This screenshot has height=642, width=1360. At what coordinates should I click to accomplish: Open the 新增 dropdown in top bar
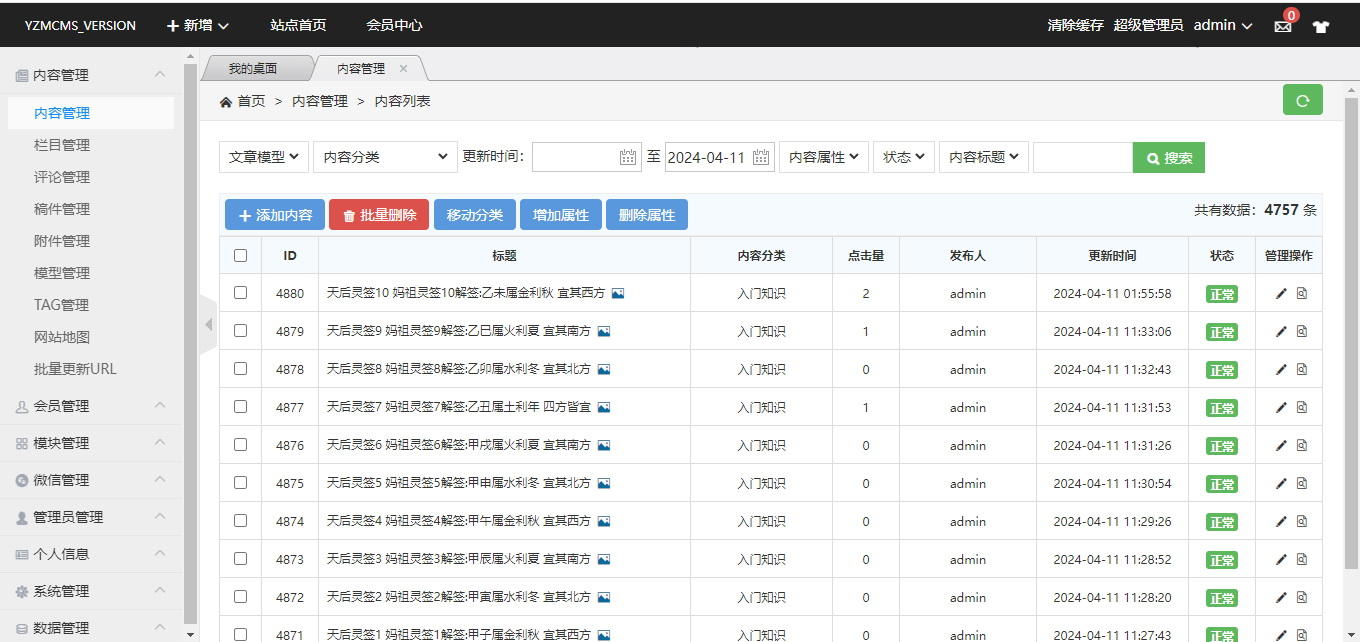coord(198,25)
